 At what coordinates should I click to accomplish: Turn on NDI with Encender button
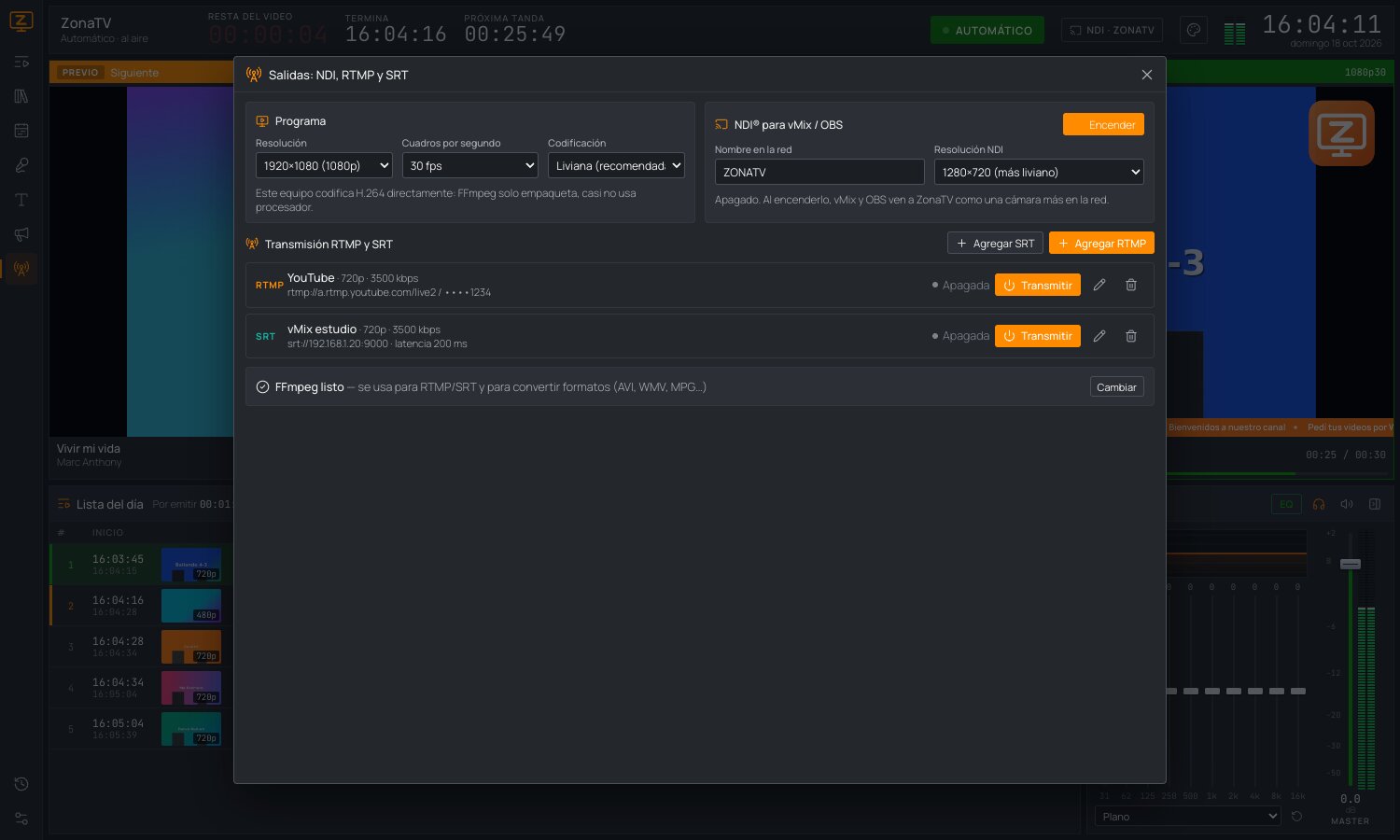click(x=1103, y=124)
